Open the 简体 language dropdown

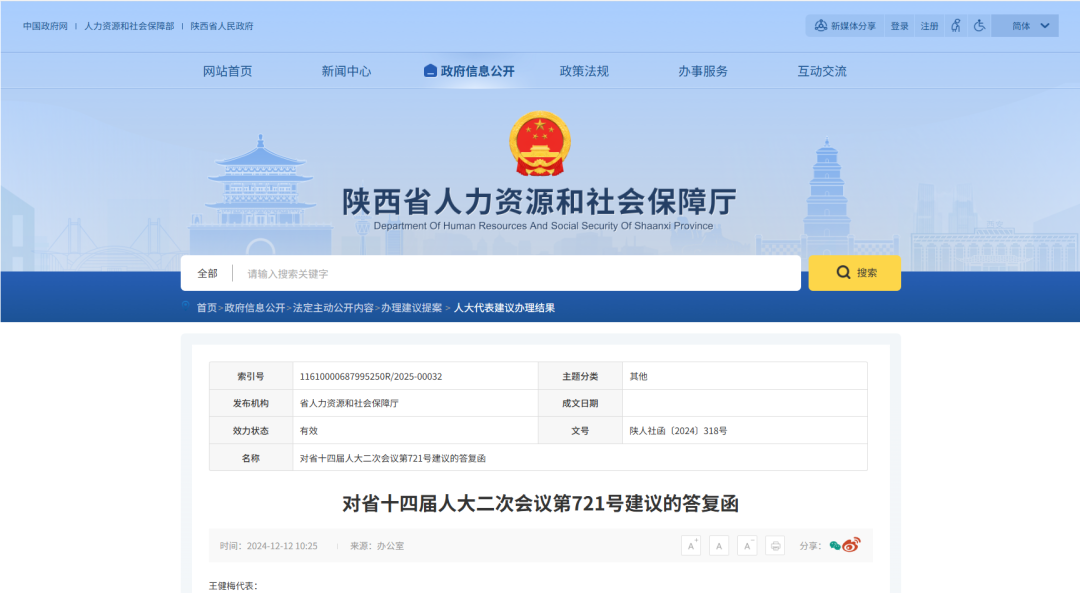pyautogui.click(x=1025, y=26)
